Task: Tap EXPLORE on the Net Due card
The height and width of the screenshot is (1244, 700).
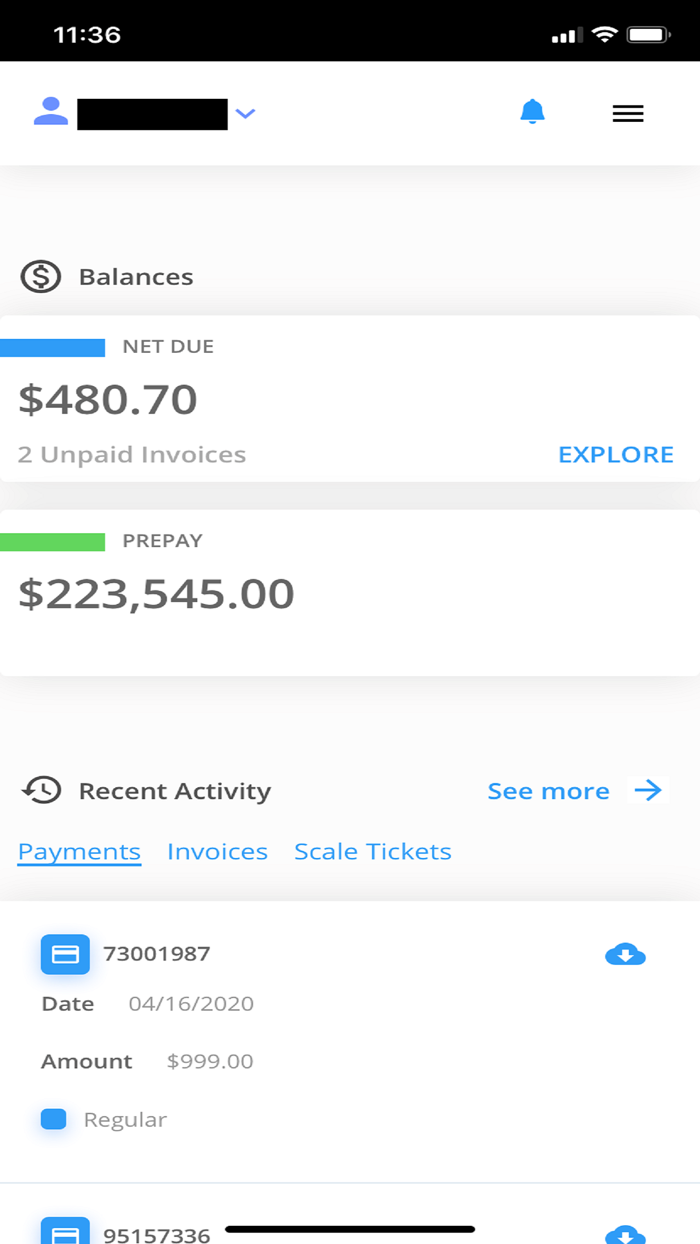Action: (615, 455)
